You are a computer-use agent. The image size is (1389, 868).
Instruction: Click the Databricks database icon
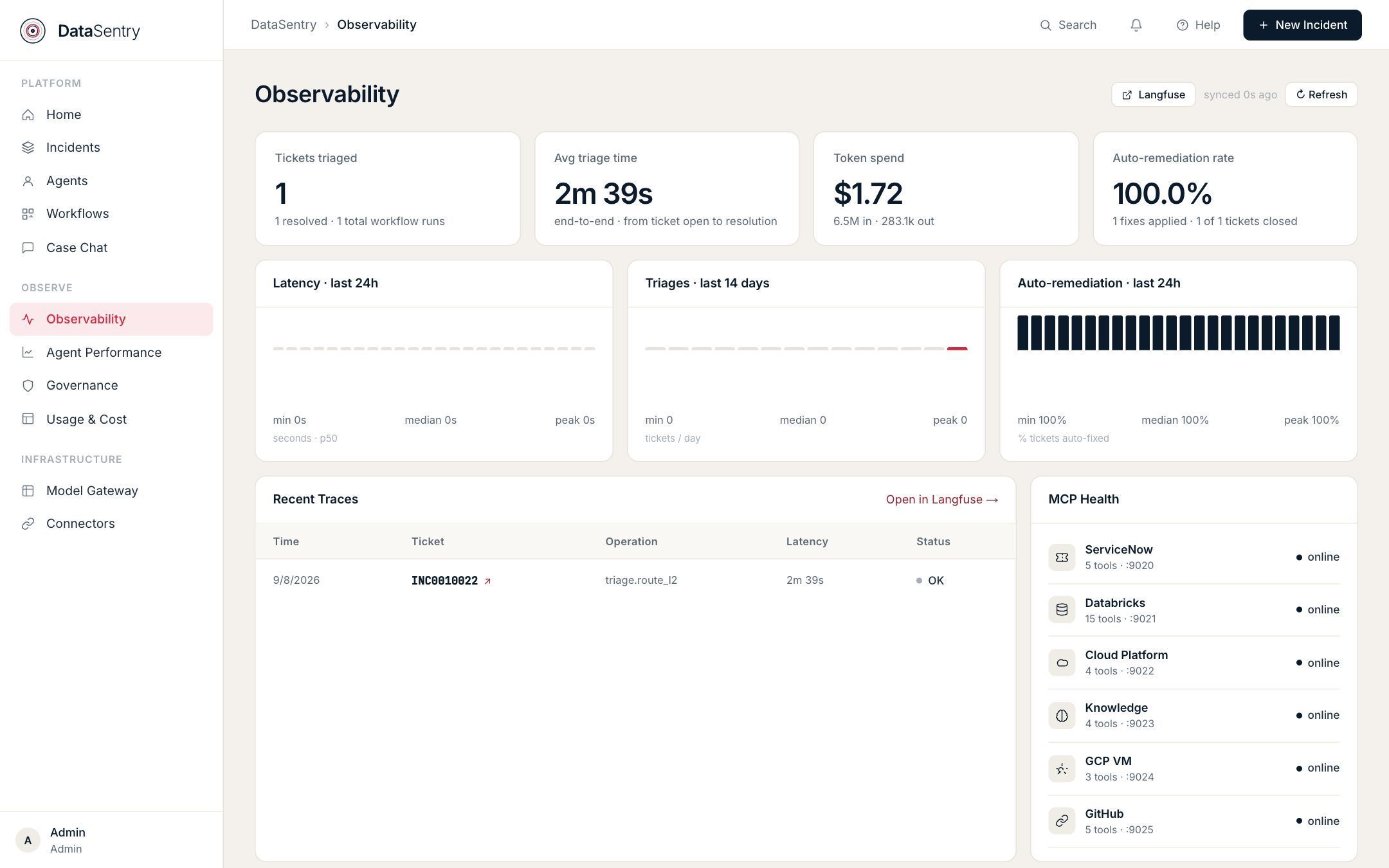click(x=1062, y=610)
